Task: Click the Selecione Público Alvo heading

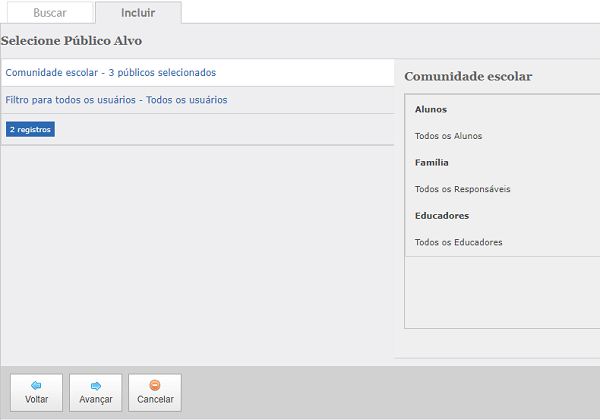Action: (72, 41)
